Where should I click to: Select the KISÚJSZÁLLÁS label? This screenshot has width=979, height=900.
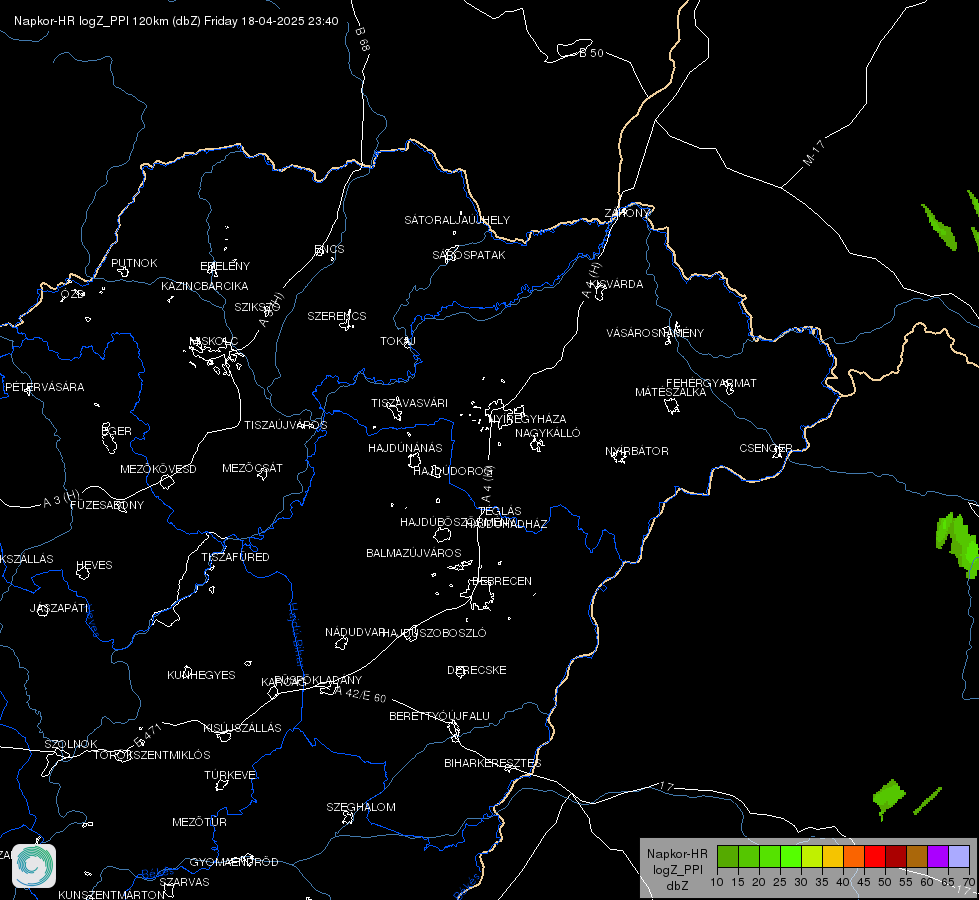[242, 728]
